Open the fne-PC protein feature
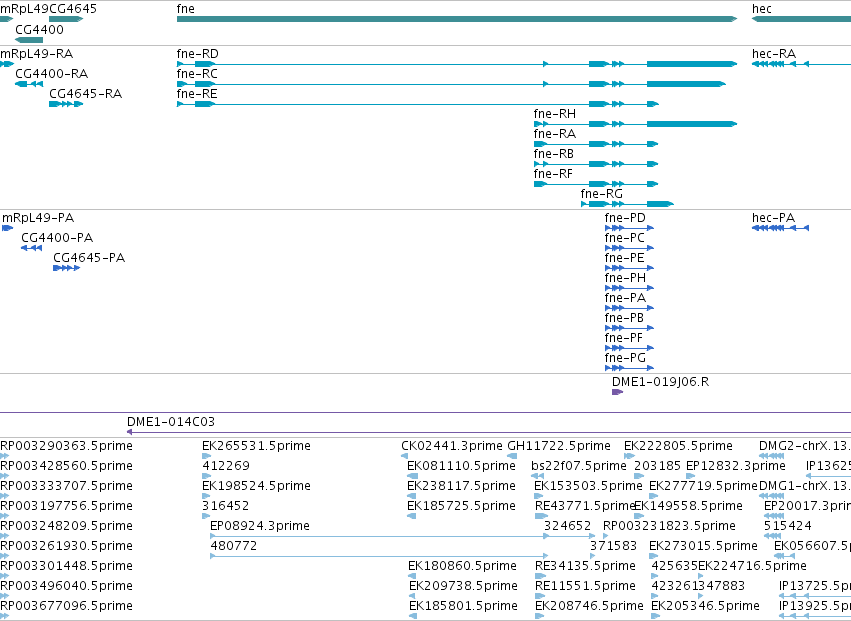 (x=629, y=248)
